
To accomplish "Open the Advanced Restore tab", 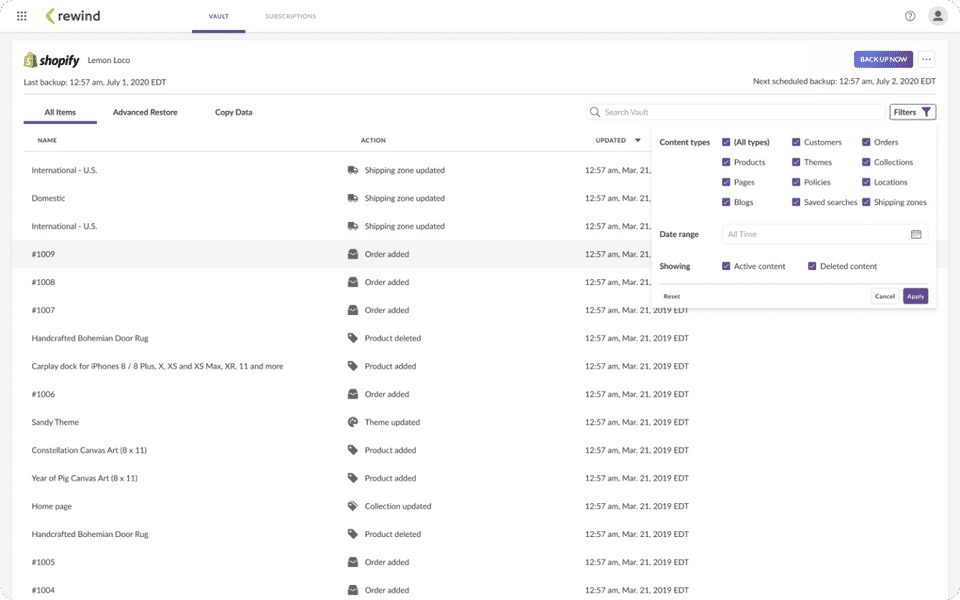I will point(145,112).
